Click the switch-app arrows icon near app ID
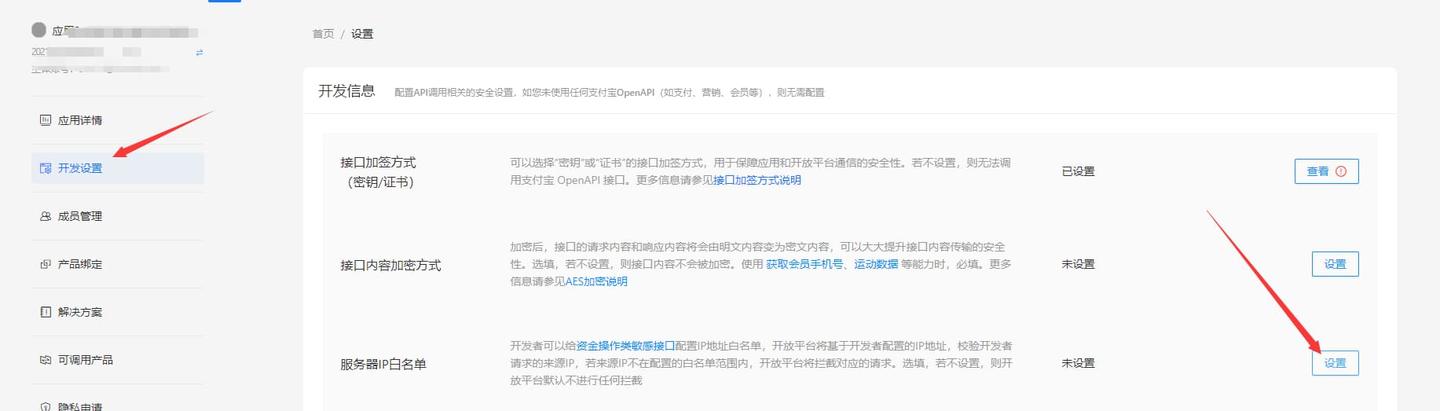The image size is (1440, 411). click(199, 52)
